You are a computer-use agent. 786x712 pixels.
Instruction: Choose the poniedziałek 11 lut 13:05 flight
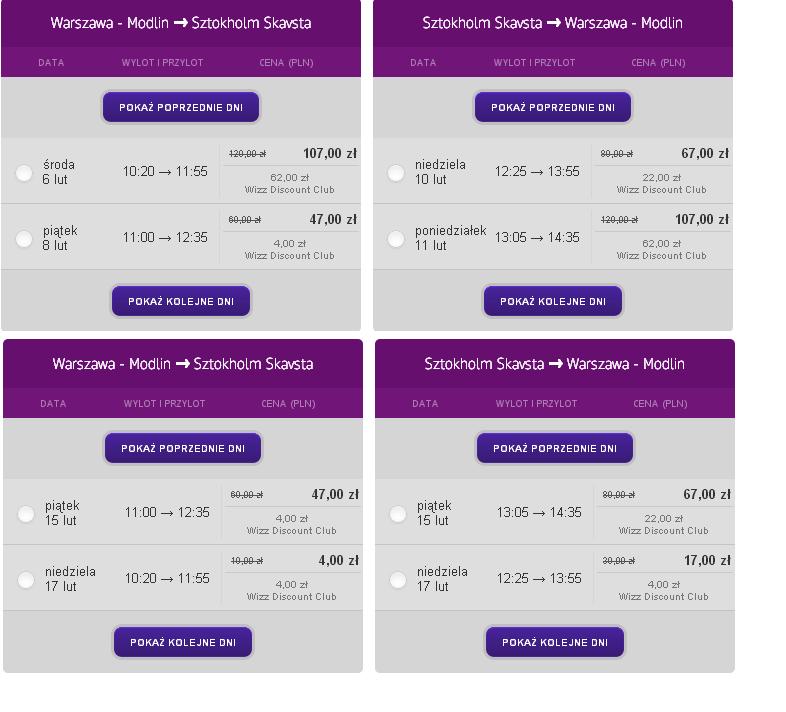coord(396,239)
